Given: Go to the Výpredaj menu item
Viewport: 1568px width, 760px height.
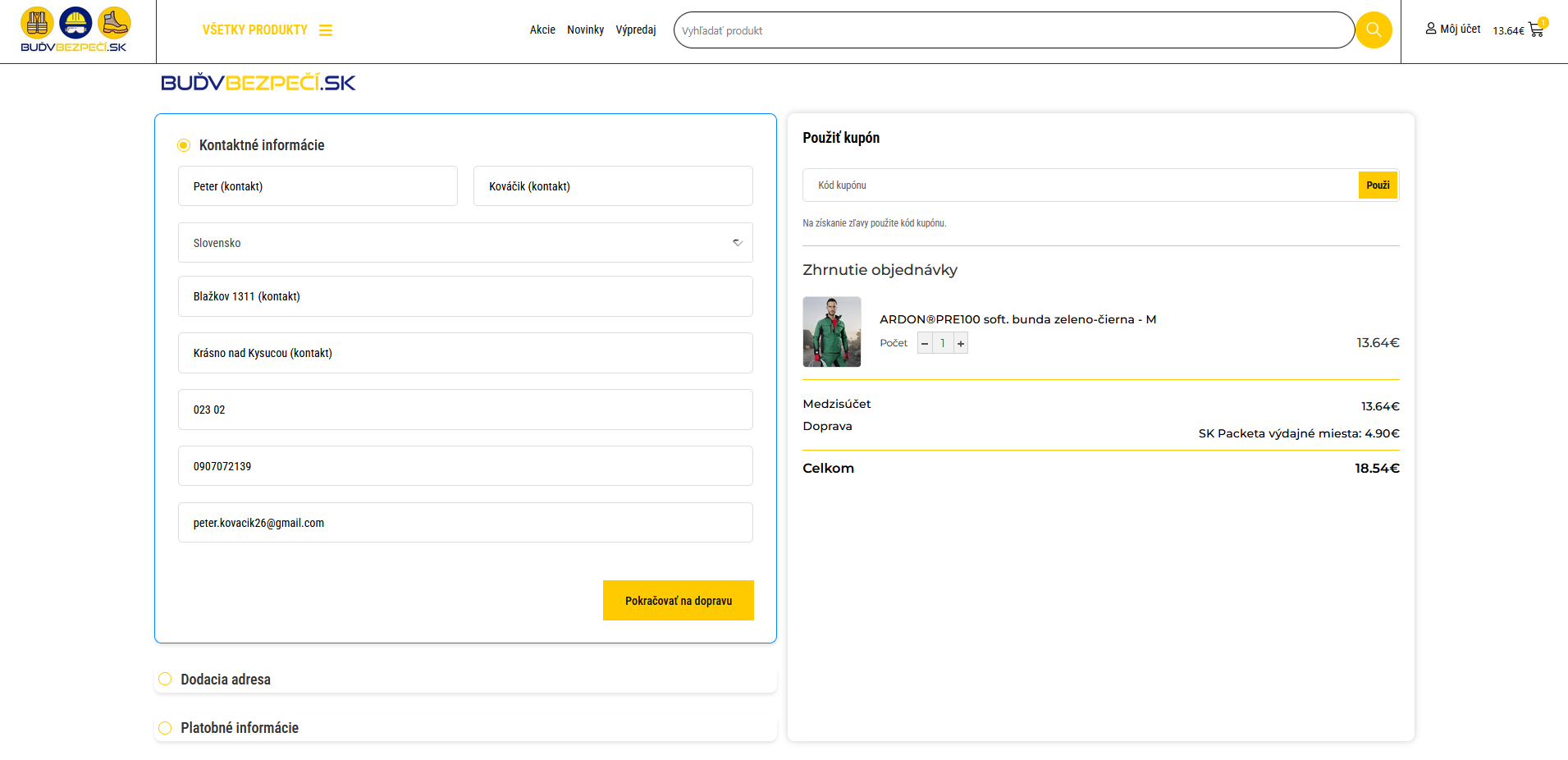Looking at the screenshot, I should [x=635, y=30].
